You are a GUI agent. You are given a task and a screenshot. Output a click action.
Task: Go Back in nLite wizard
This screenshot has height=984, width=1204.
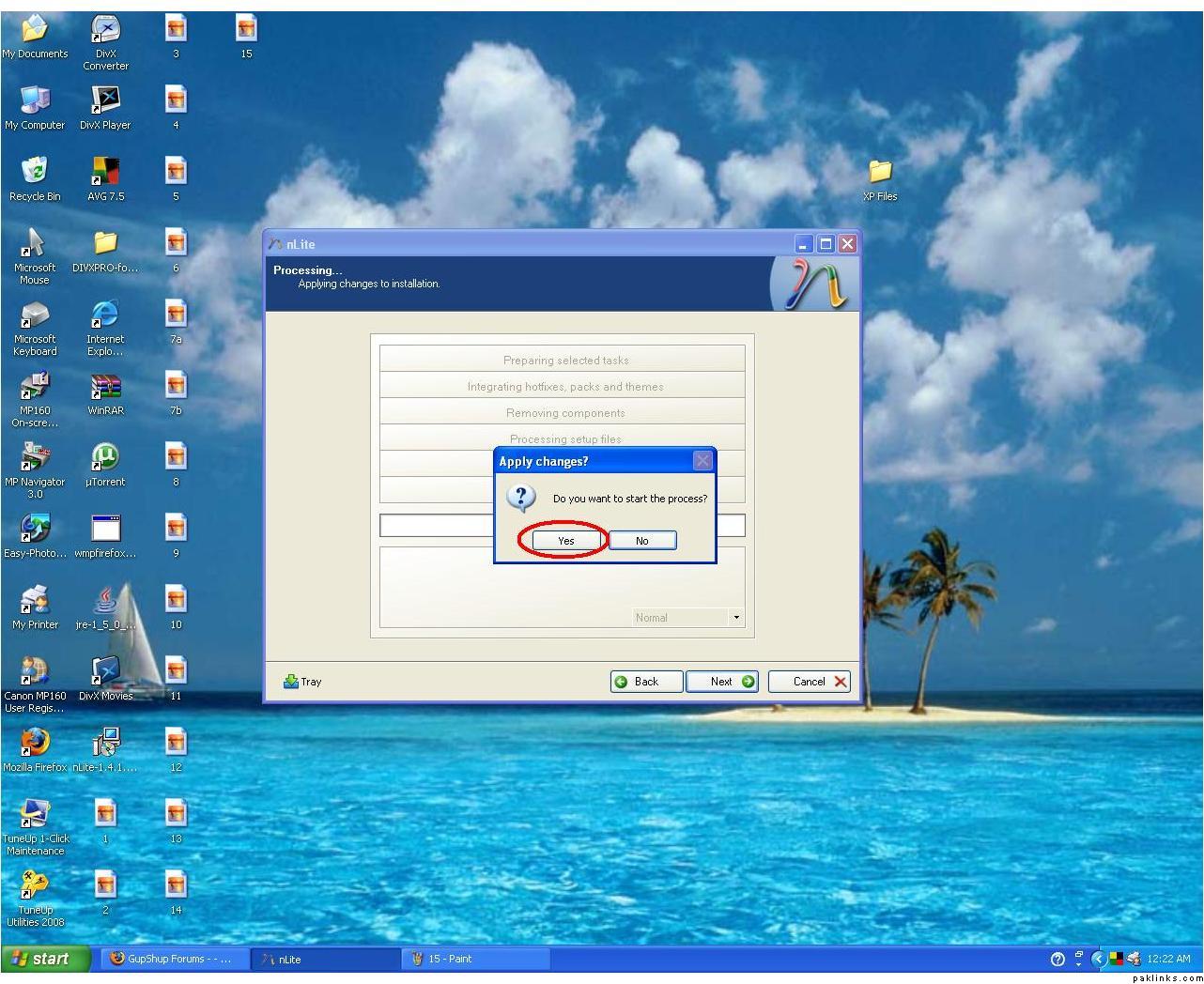click(646, 682)
